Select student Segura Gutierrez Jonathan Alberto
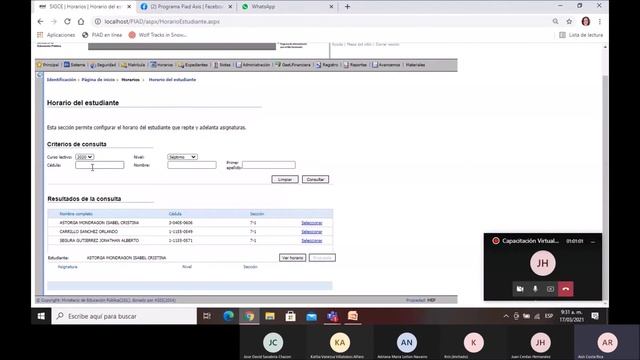Image resolution: width=640 pixels, height=360 pixels. [x=311, y=241]
